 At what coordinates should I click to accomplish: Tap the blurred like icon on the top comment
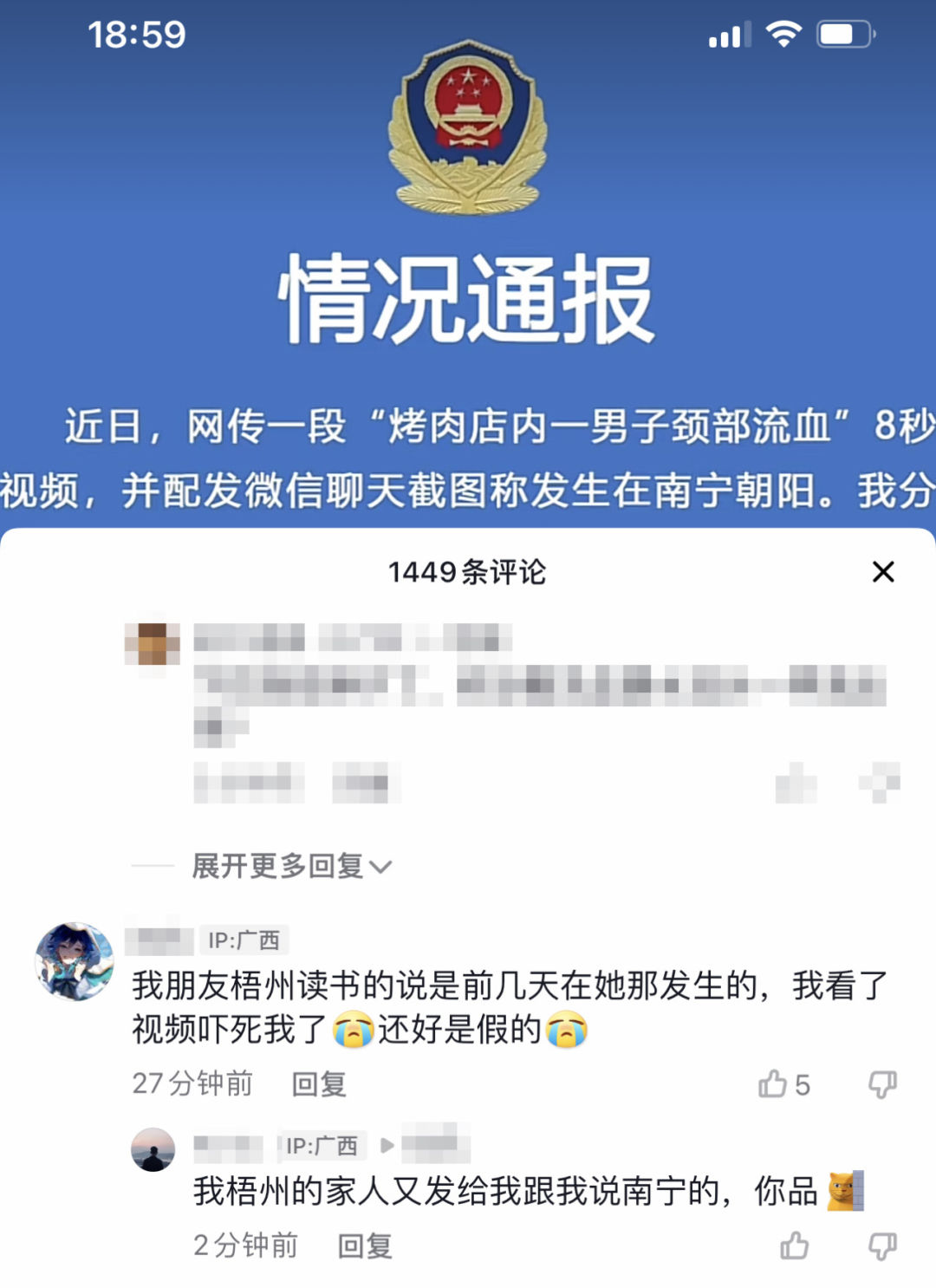[x=796, y=784]
